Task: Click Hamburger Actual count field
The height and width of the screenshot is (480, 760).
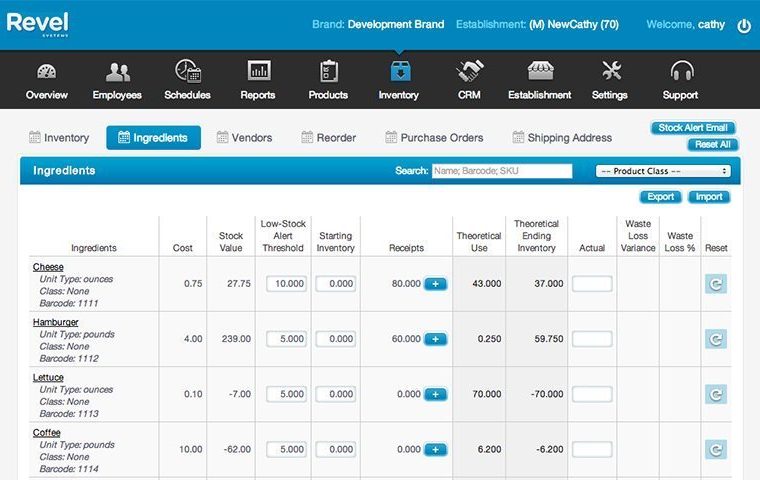Action: point(592,339)
